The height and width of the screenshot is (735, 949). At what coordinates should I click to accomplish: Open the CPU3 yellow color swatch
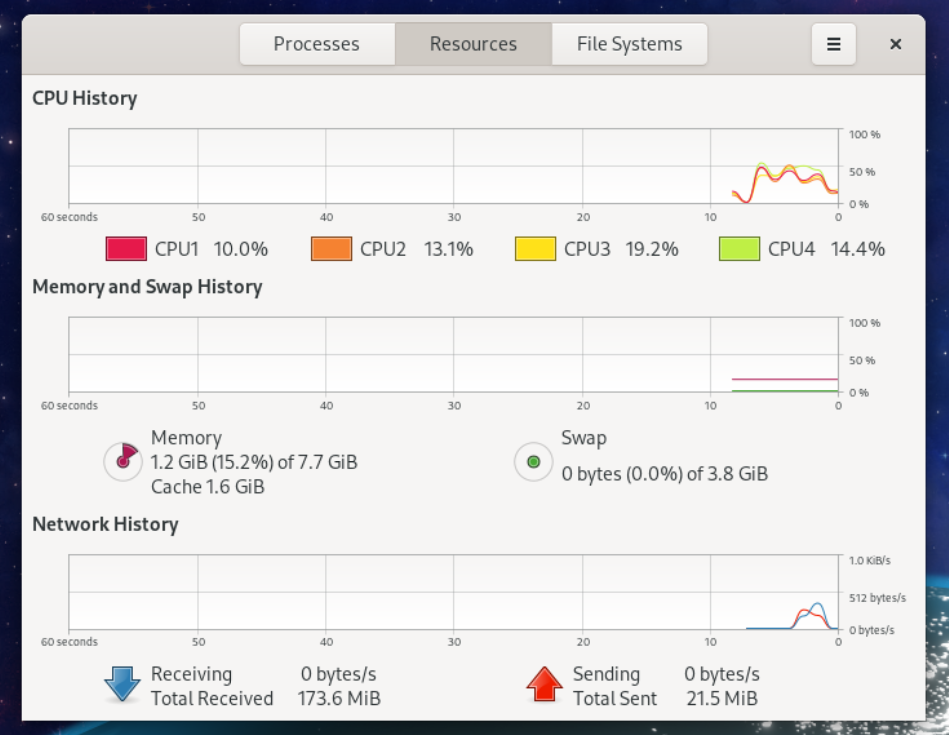point(535,249)
